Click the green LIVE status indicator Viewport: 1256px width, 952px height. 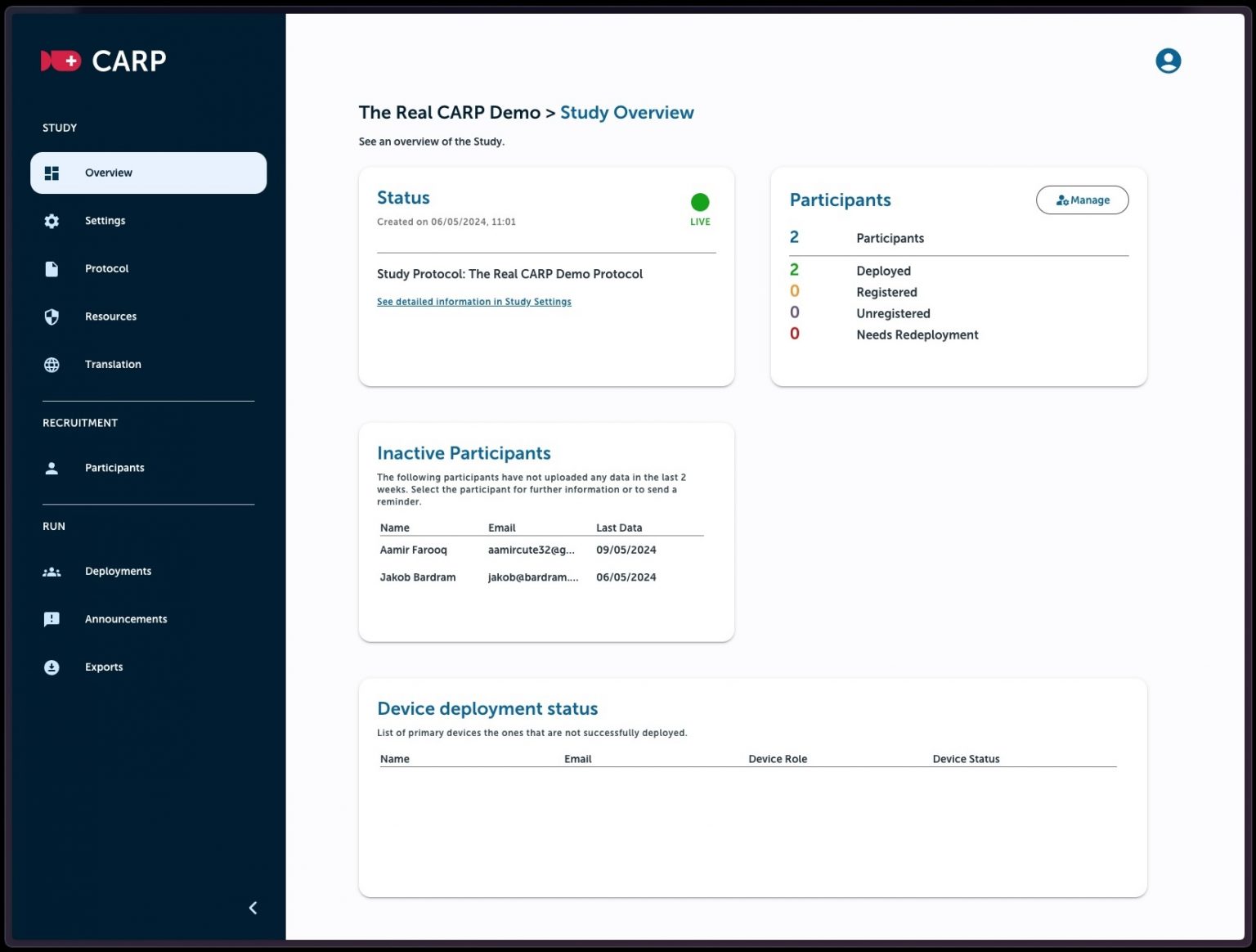click(x=700, y=202)
